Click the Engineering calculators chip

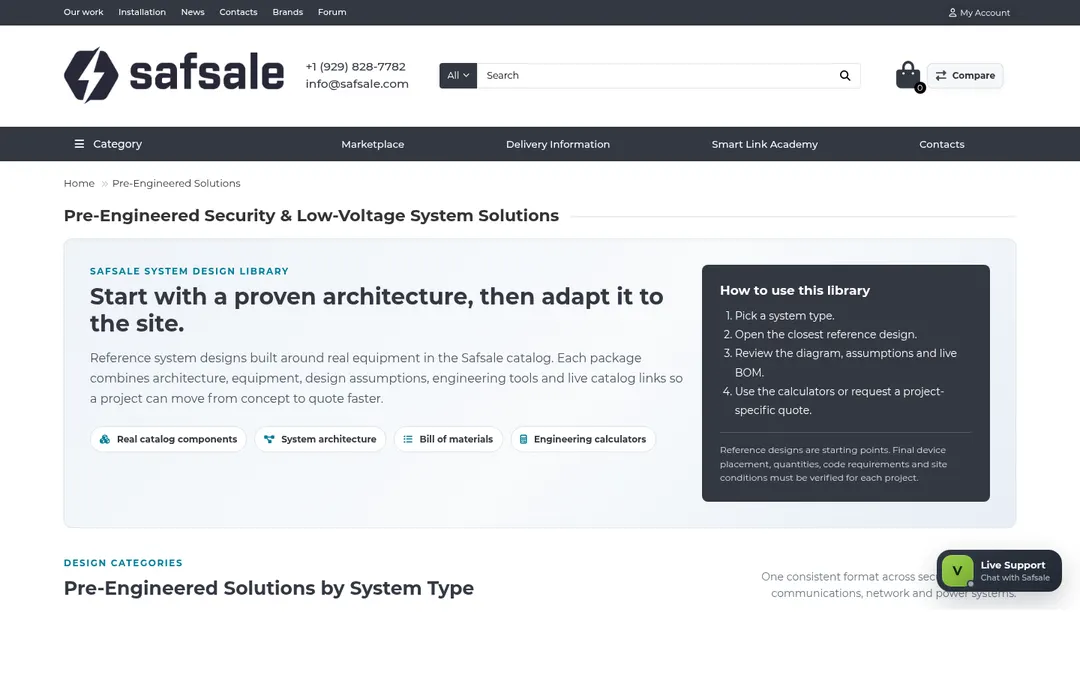coord(583,439)
